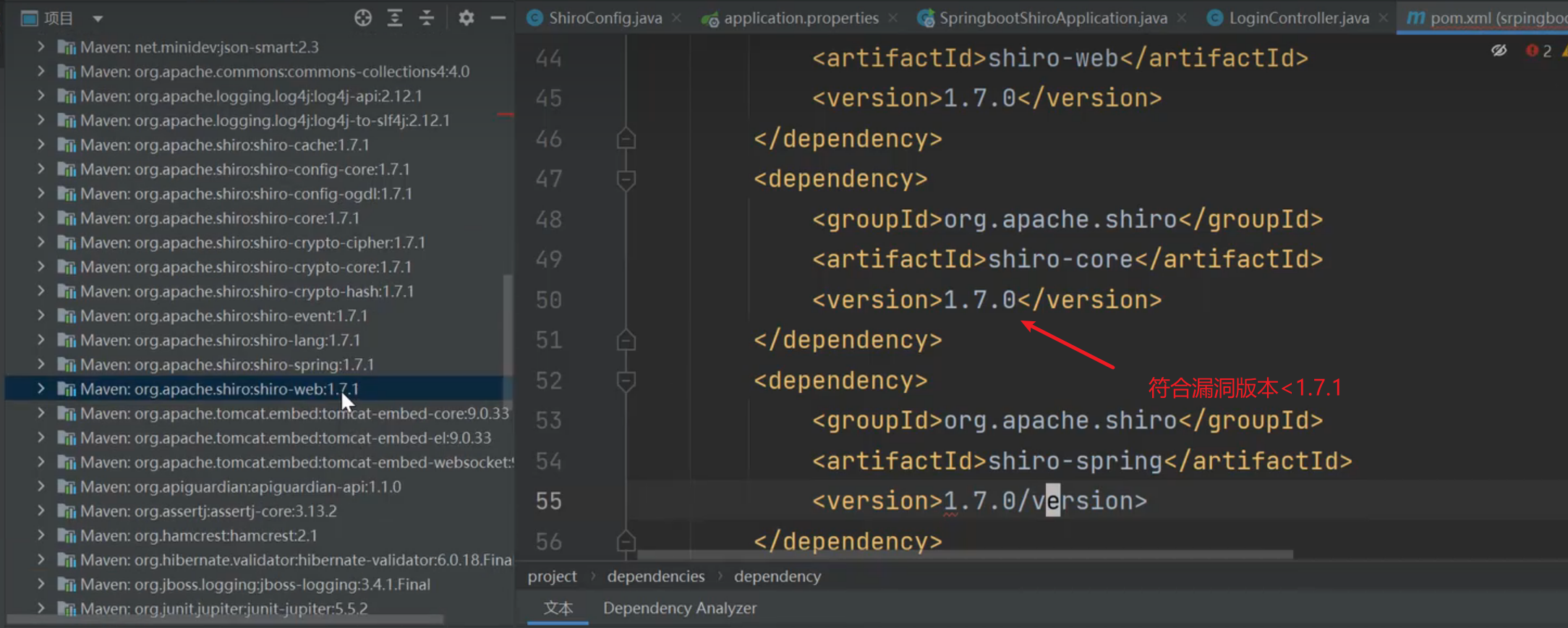The width and height of the screenshot is (1568, 628).
Task: Click the 'dependencies' breadcrumb
Action: point(655,577)
